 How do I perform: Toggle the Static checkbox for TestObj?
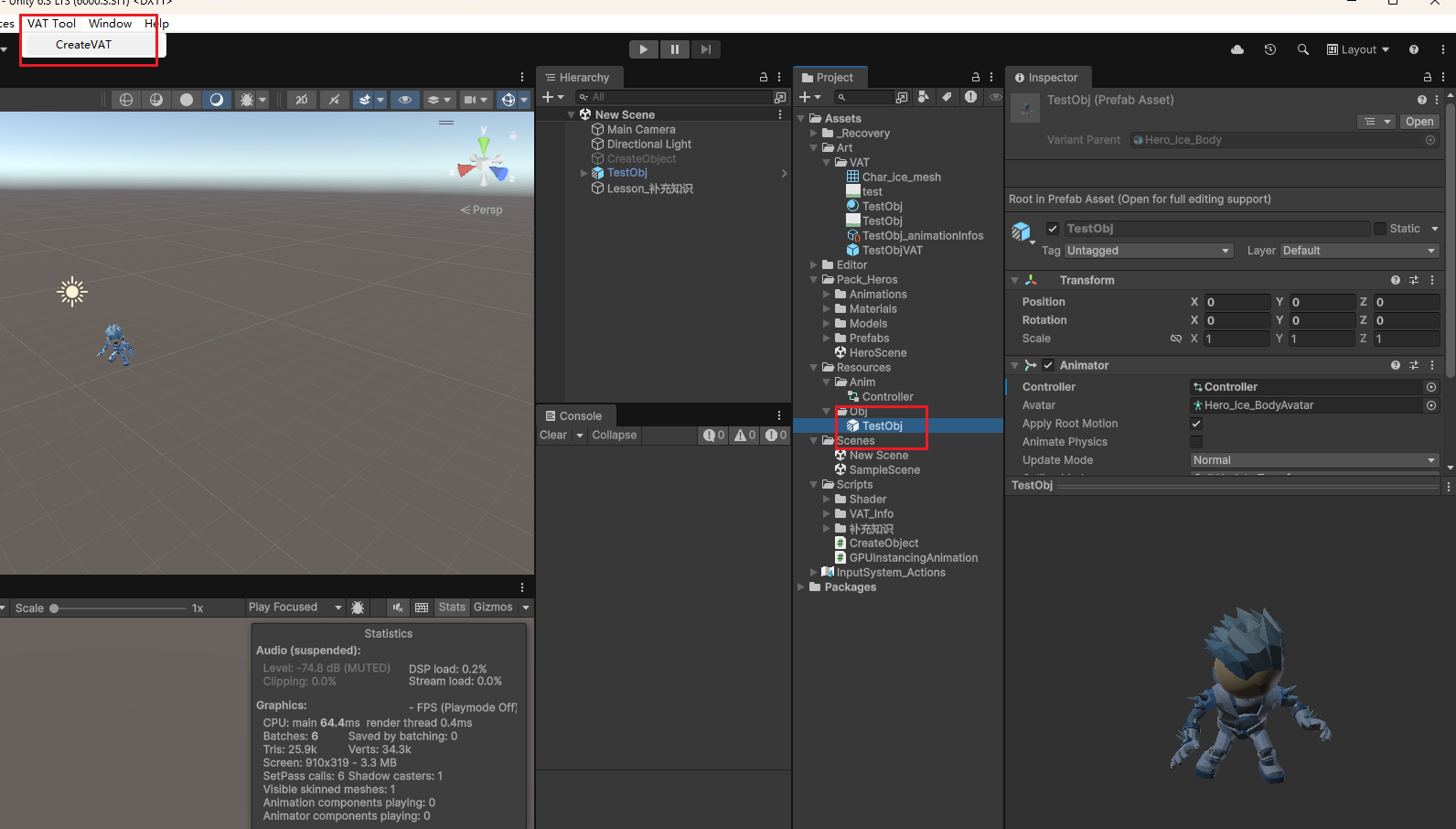click(1380, 229)
